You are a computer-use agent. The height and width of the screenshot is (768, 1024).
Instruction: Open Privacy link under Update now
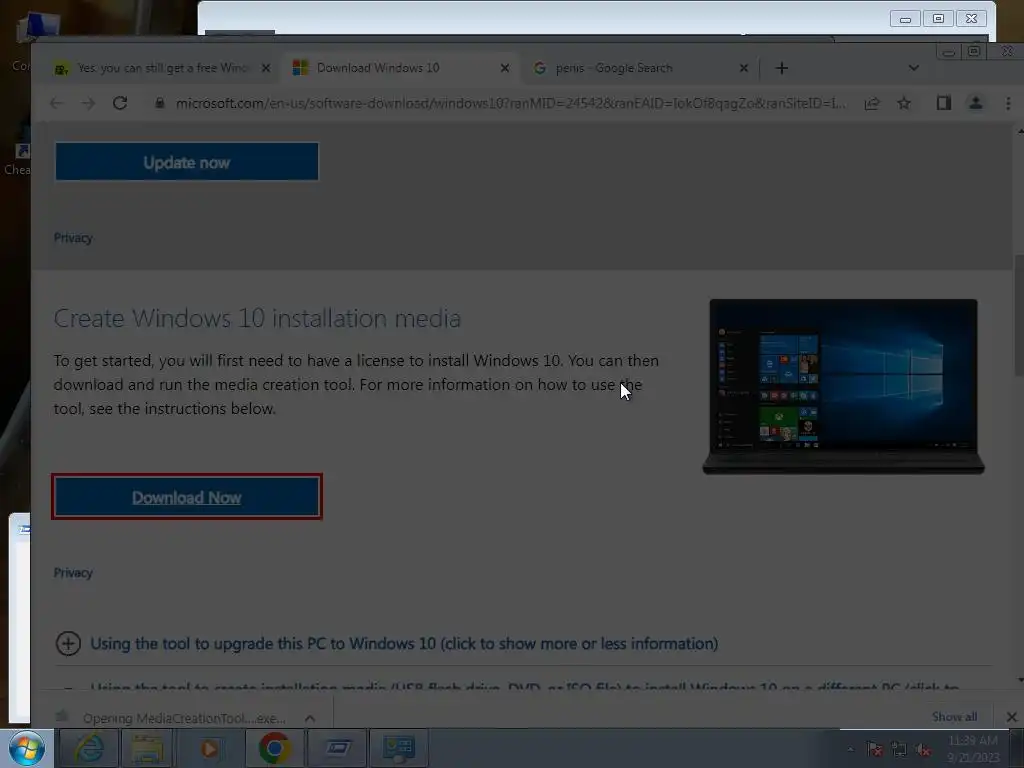click(x=73, y=238)
